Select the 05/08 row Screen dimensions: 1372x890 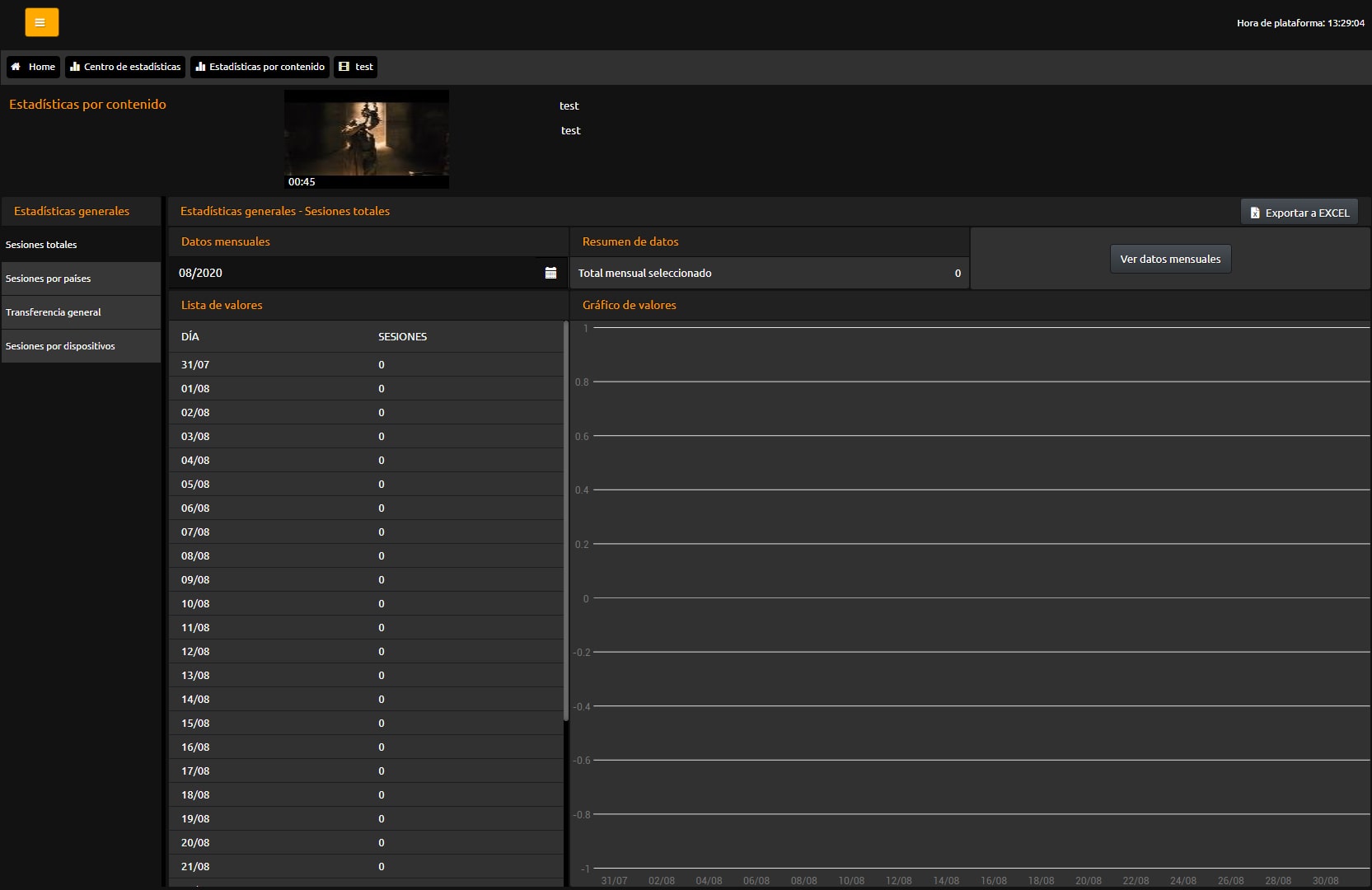[x=366, y=484]
